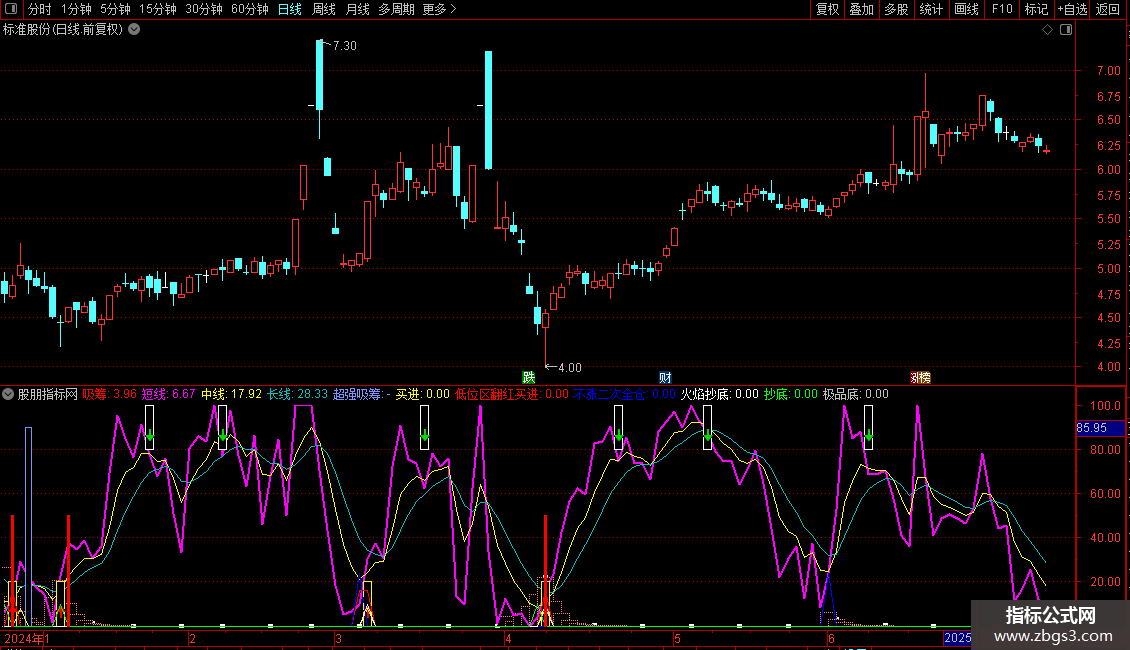Click 短线: 6.67 indicator value
Image resolution: width=1130 pixels, height=650 pixels.
click(x=168, y=394)
